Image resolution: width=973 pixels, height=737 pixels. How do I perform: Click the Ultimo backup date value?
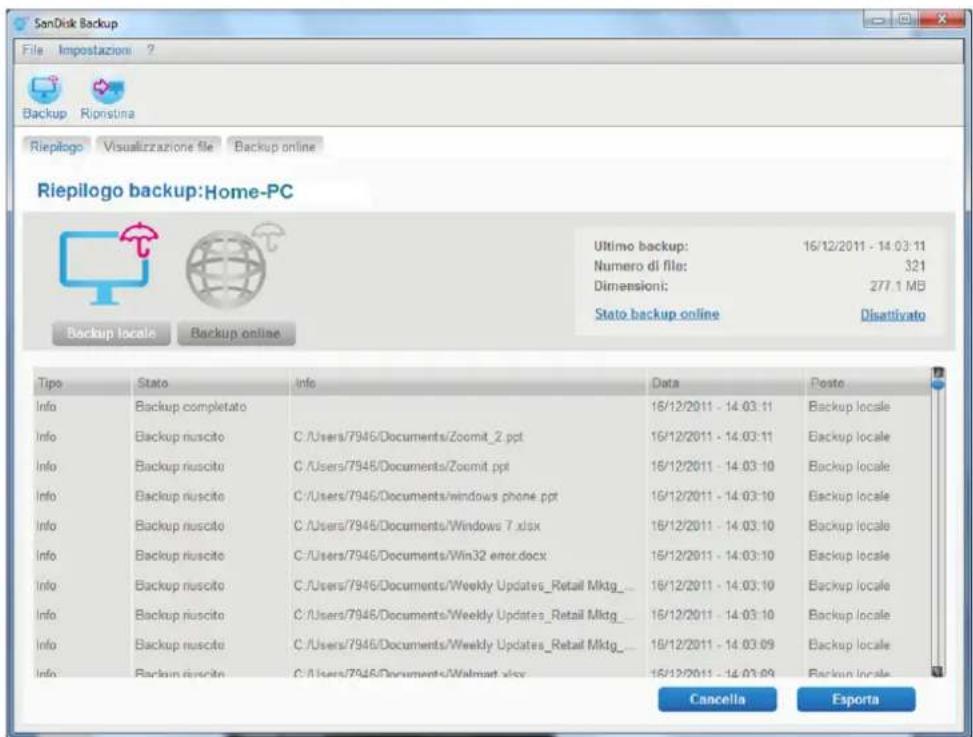[864, 246]
